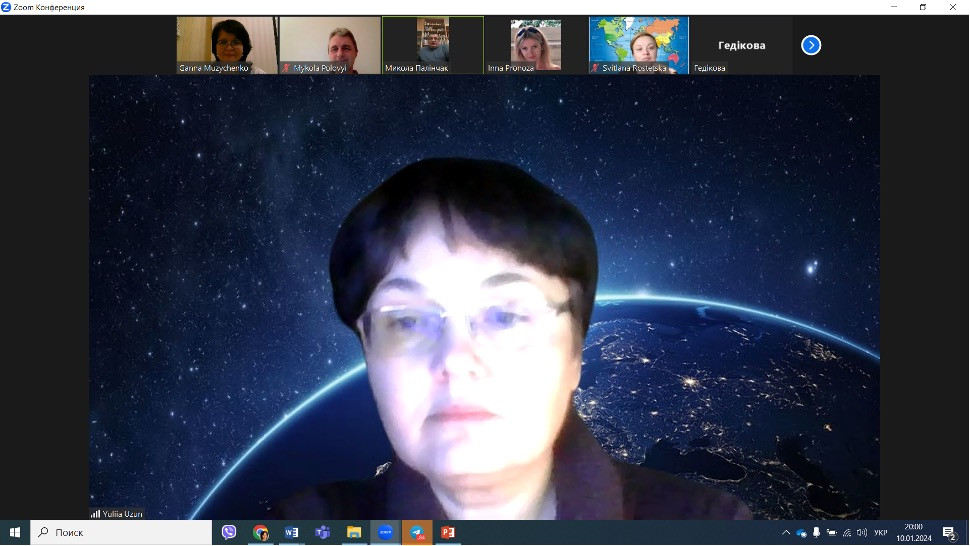Minimize the Zoom conference window

(x=894, y=7)
